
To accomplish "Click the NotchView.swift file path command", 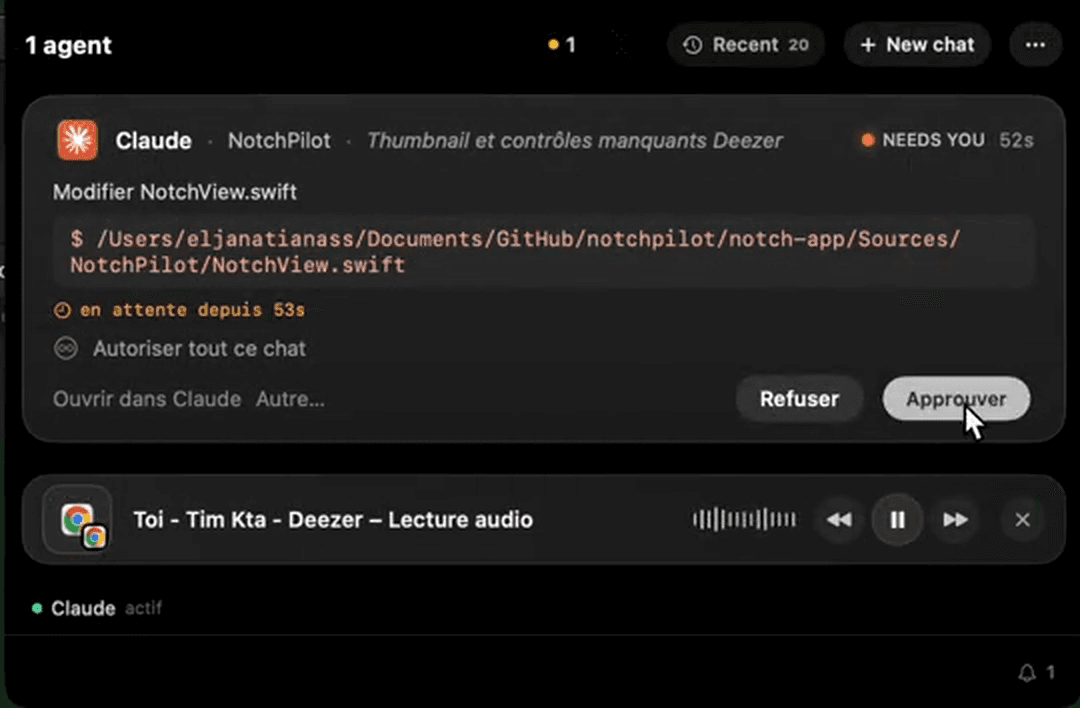I will pyautogui.click(x=544, y=252).
